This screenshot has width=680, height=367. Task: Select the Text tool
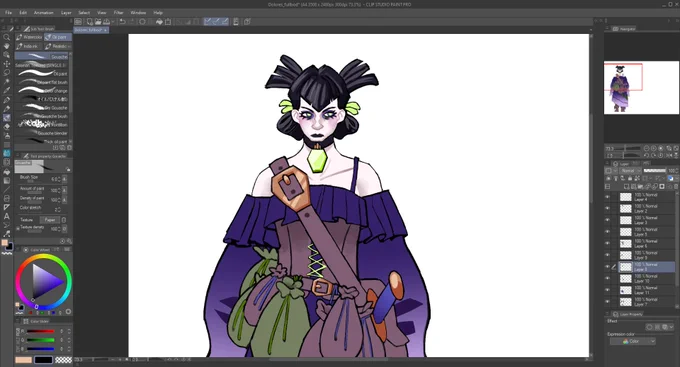coord(7,216)
